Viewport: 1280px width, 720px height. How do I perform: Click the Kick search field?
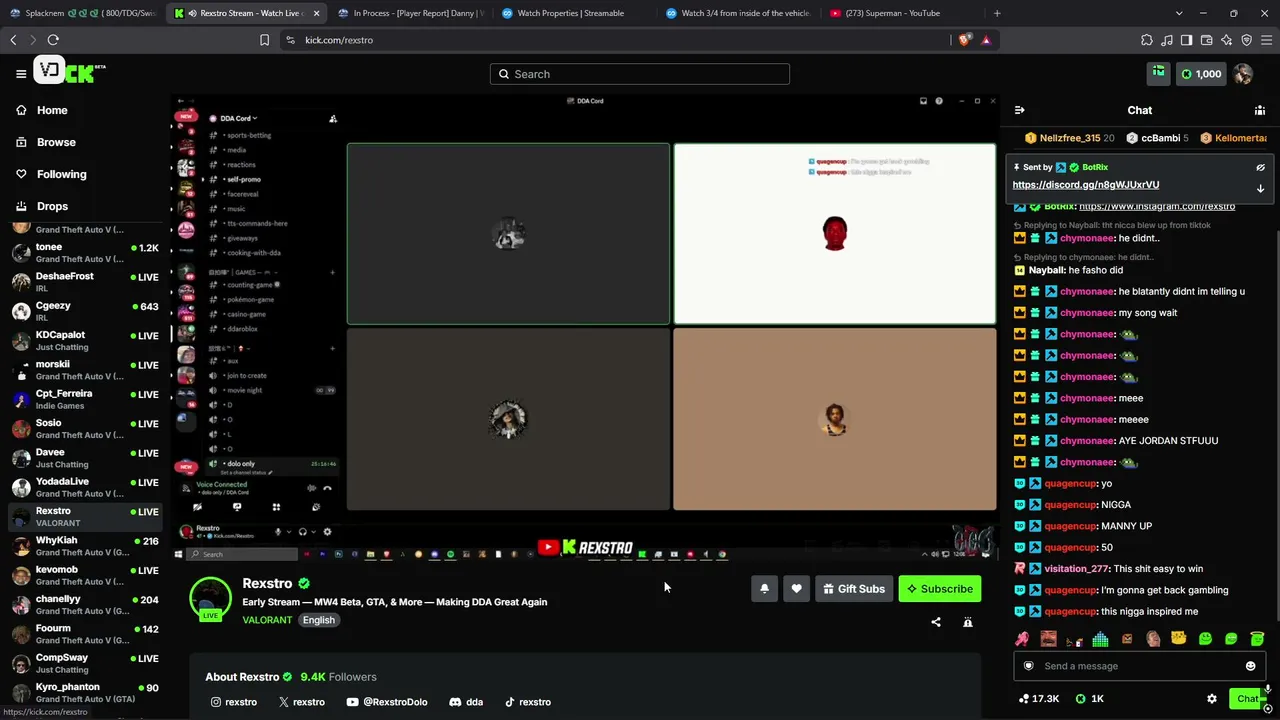click(640, 74)
